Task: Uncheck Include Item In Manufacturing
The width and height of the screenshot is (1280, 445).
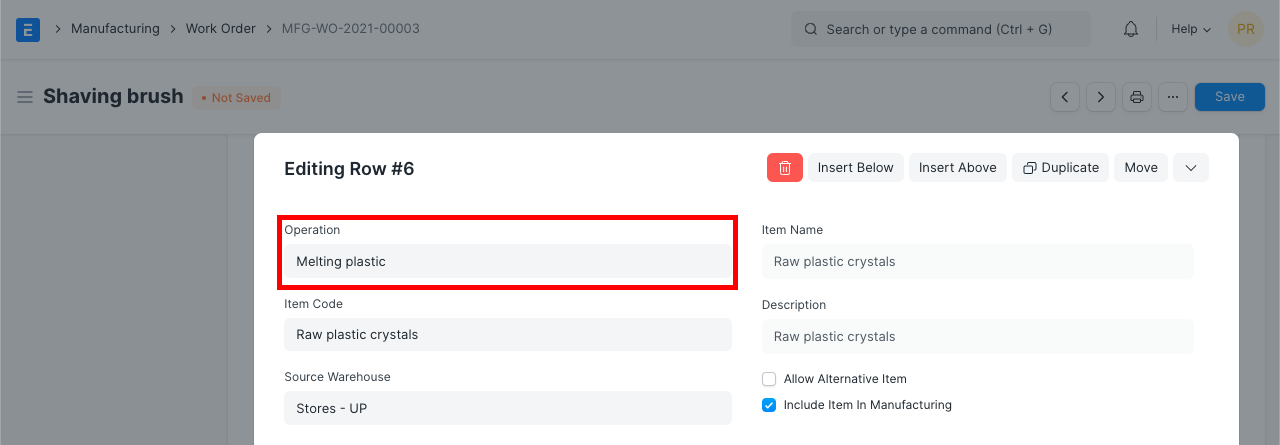Action: [x=769, y=405]
